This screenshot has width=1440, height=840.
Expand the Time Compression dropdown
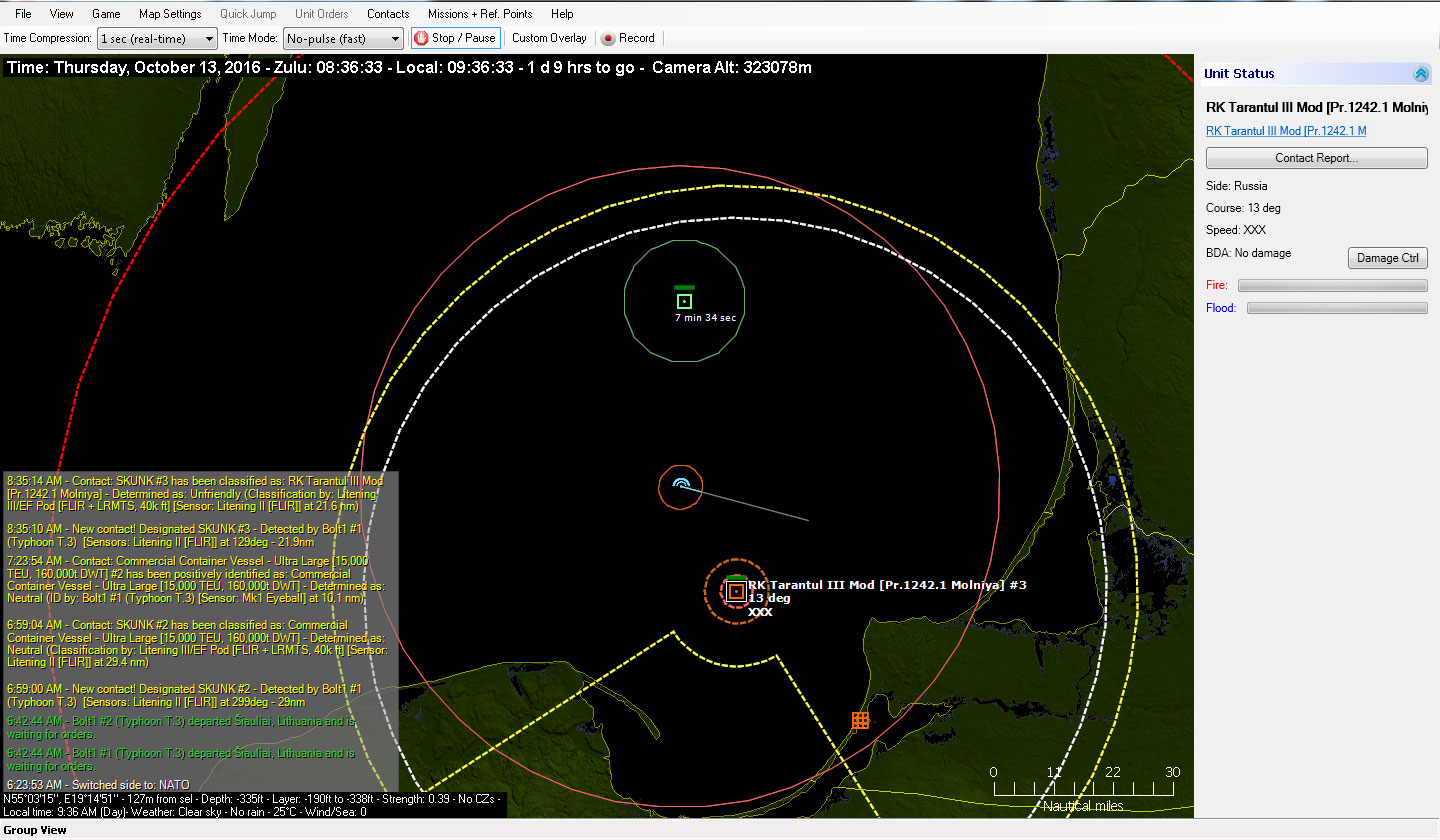157,39
